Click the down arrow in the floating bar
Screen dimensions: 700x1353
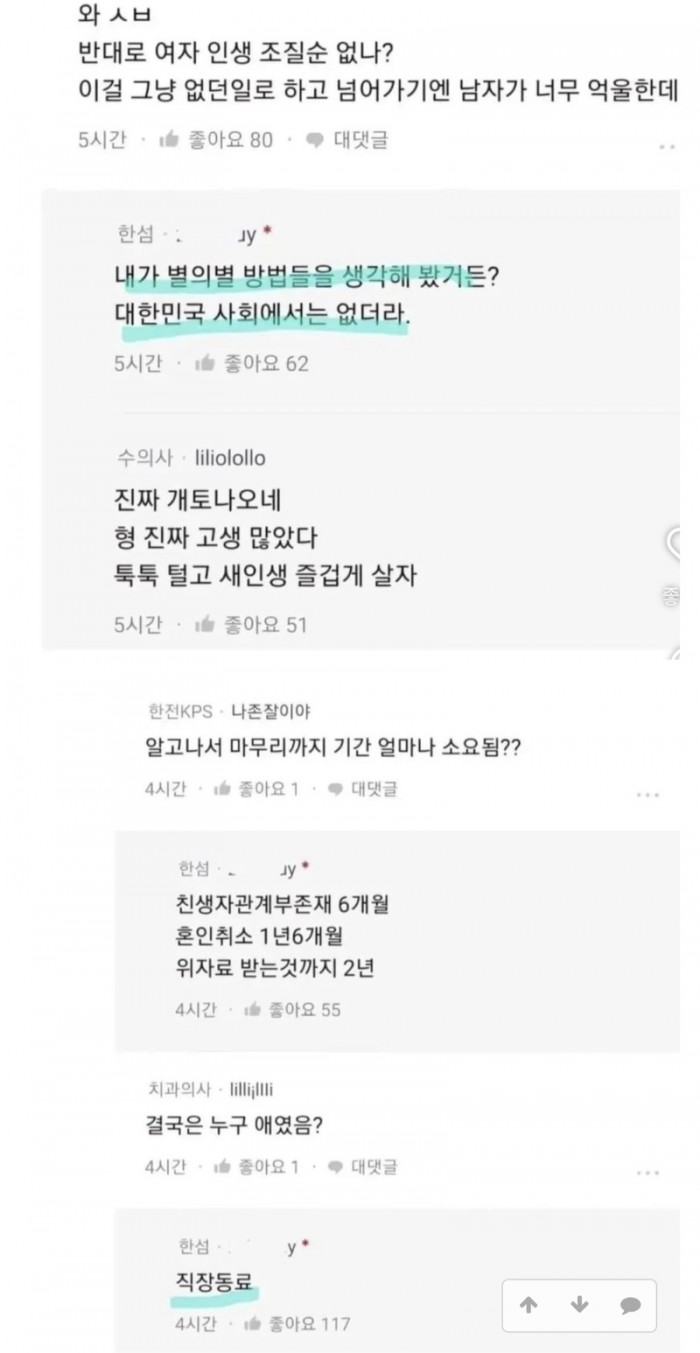click(x=579, y=1305)
